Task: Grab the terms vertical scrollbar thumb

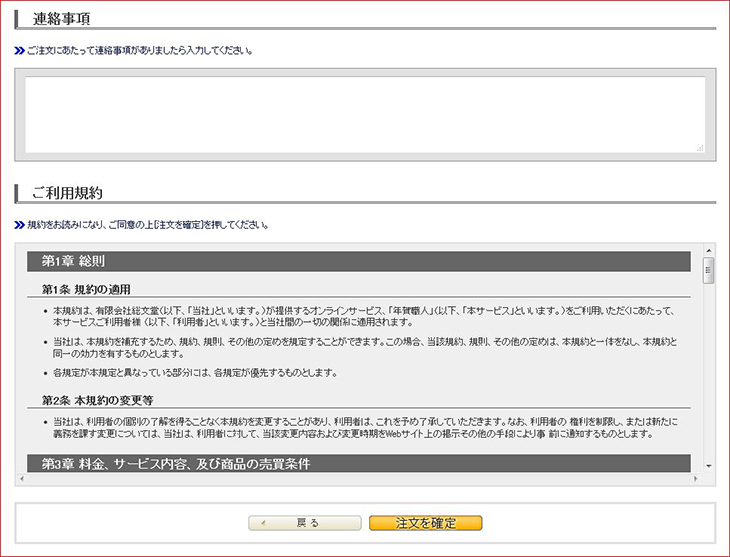Action: click(x=709, y=270)
